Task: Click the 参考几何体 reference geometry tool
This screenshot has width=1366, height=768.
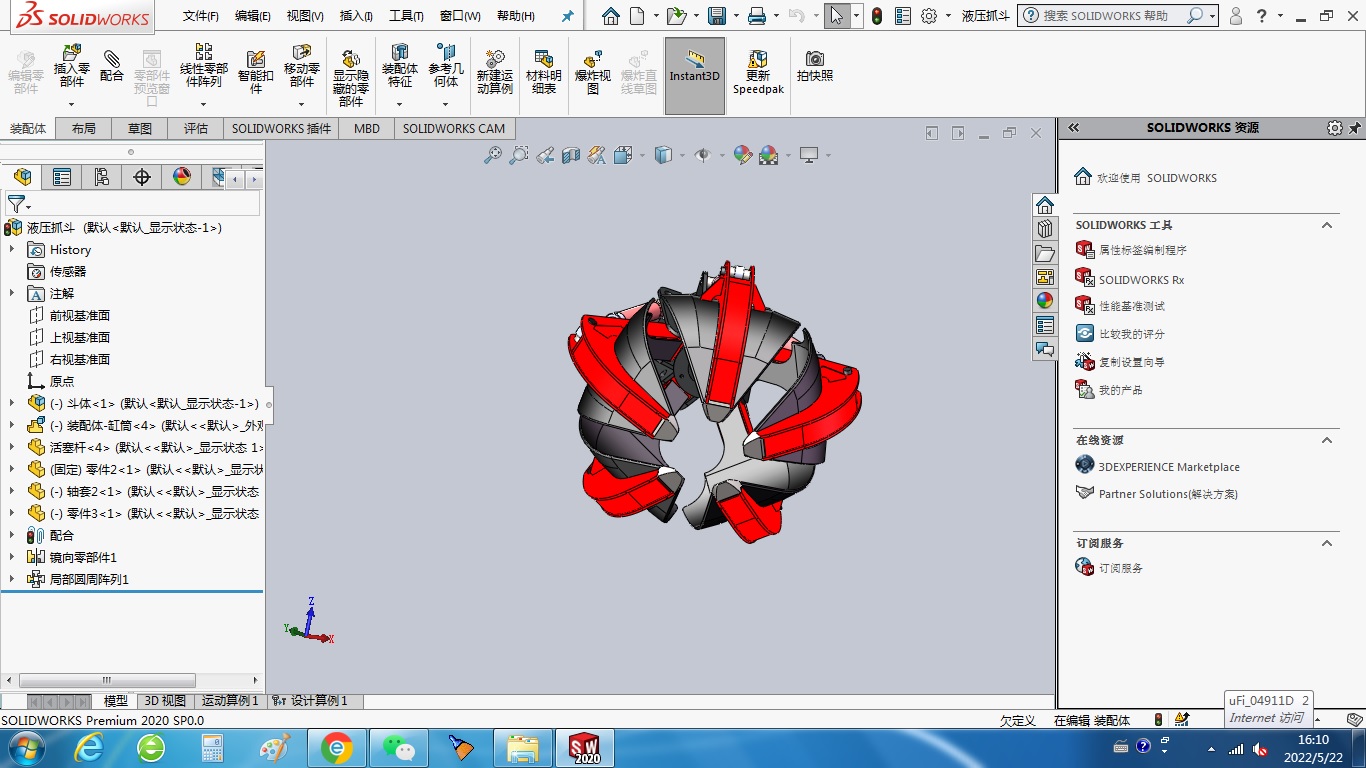Action: [446, 67]
